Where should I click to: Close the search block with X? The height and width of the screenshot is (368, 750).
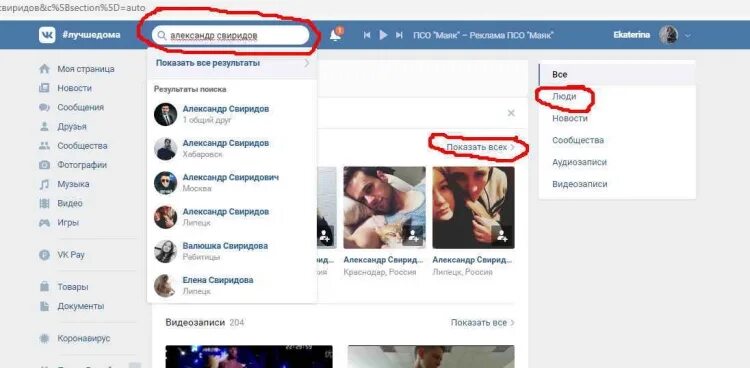tap(511, 113)
